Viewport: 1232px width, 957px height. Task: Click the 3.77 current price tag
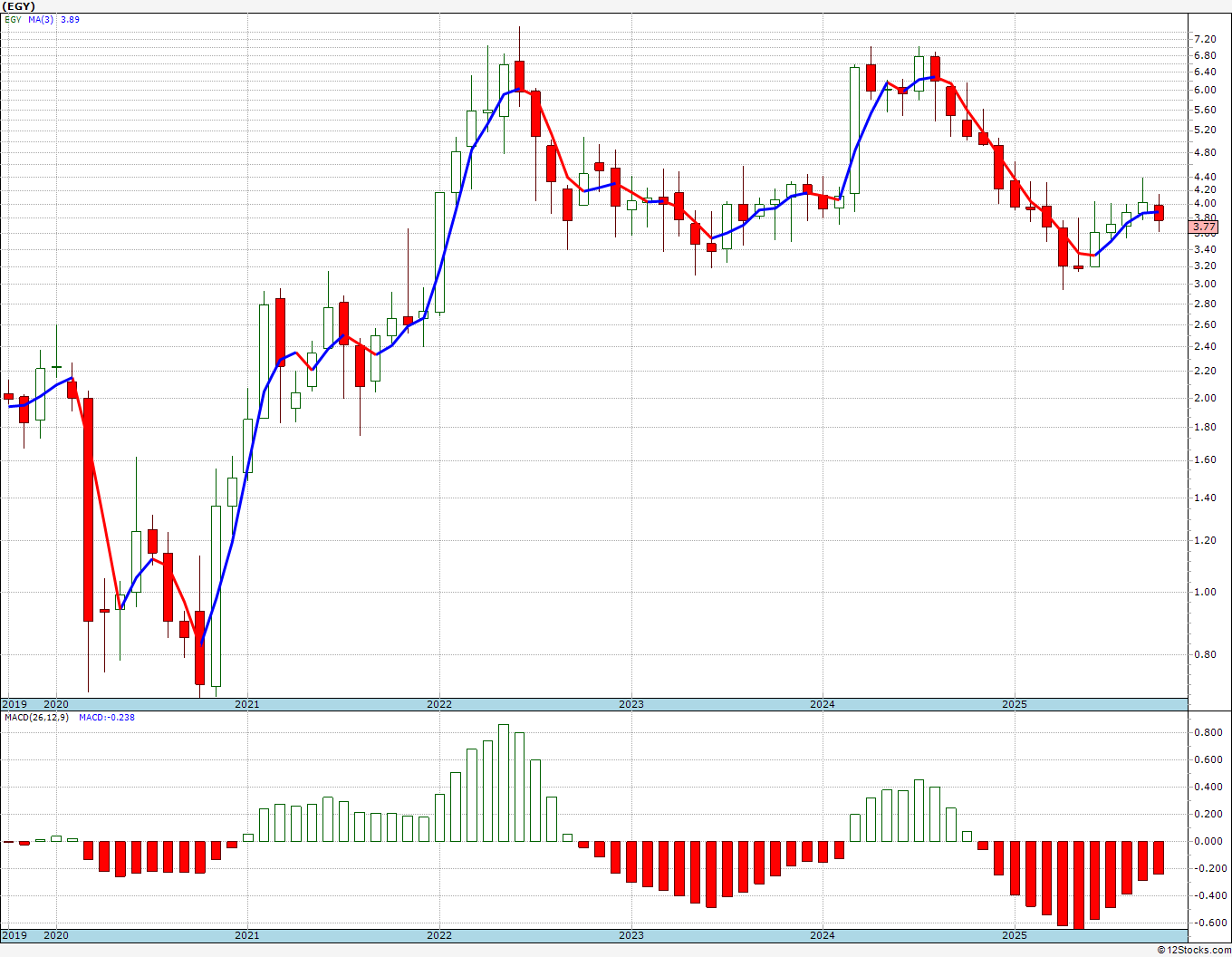1205,227
